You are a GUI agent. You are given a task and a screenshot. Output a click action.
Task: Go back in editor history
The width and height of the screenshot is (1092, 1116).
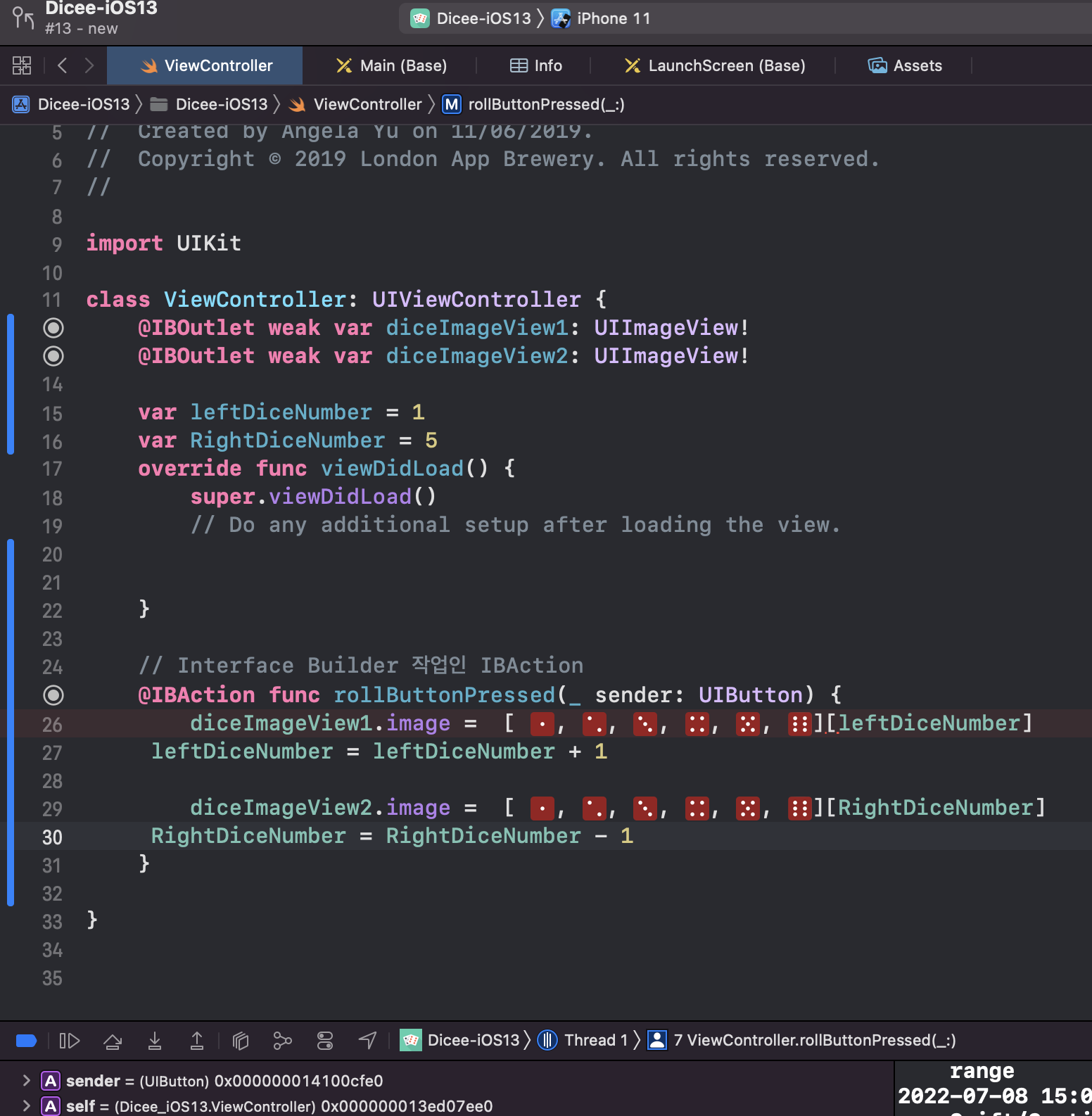[63, 65]
